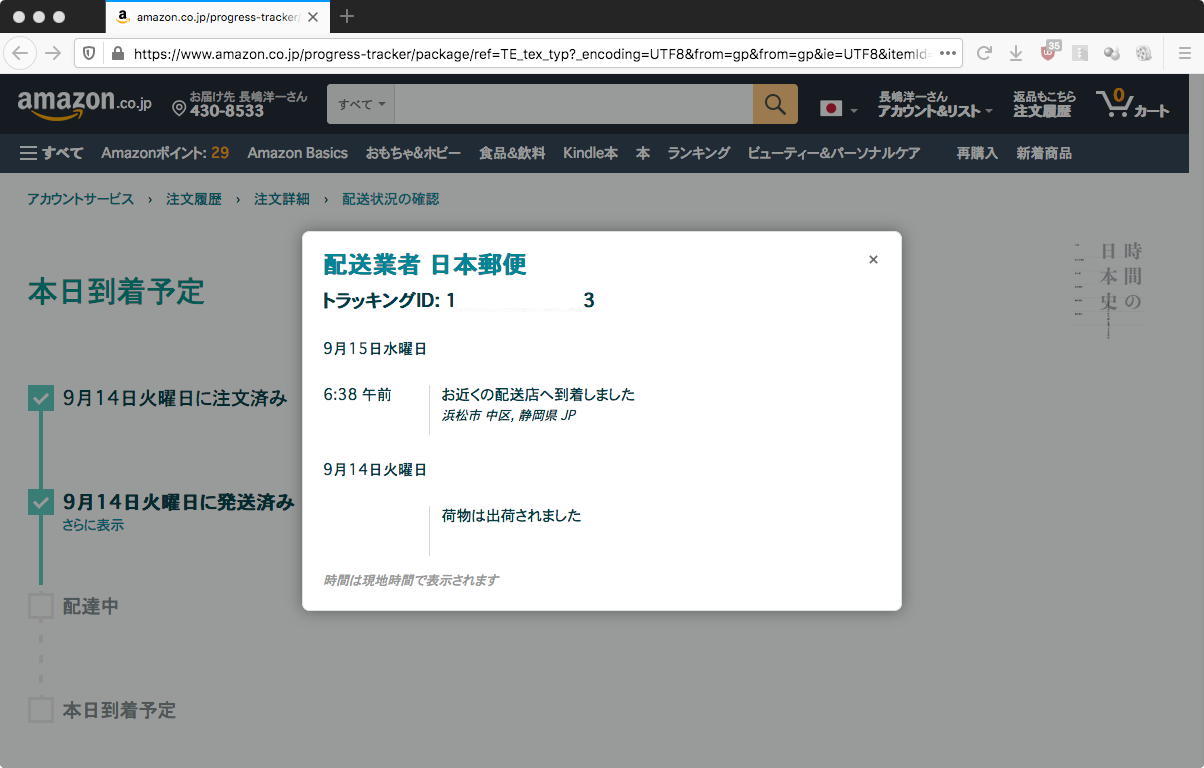Open the page actions three-dots menu
The height and width of the screenshot is (768, 1204).
tap(948, 53)
